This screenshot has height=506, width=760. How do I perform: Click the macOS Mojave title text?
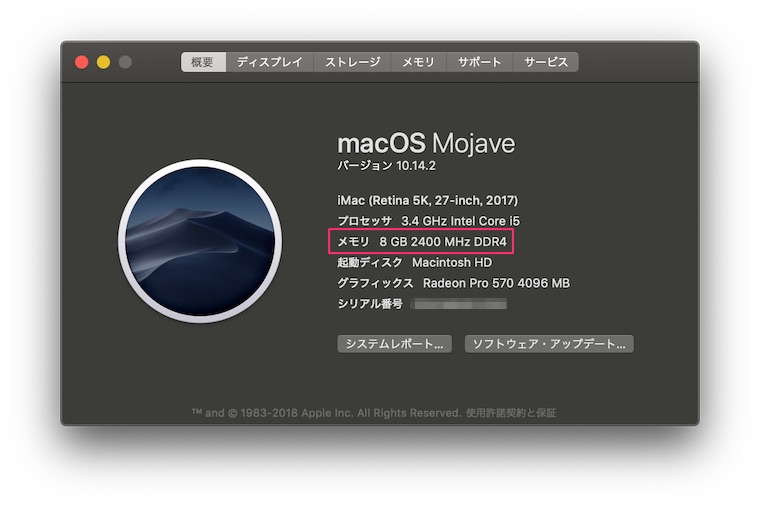[x=426, y=143]
